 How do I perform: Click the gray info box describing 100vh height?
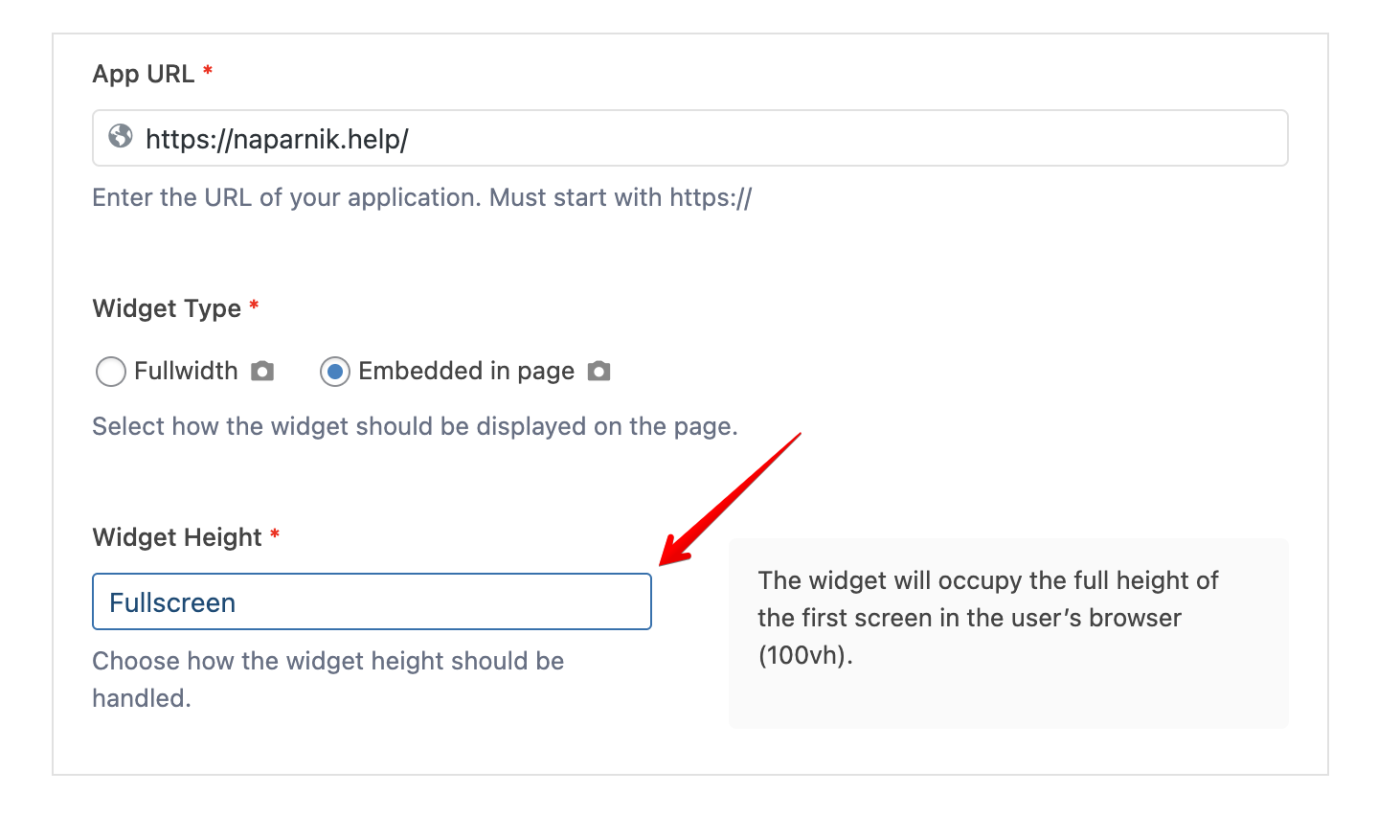(1008, 632)
